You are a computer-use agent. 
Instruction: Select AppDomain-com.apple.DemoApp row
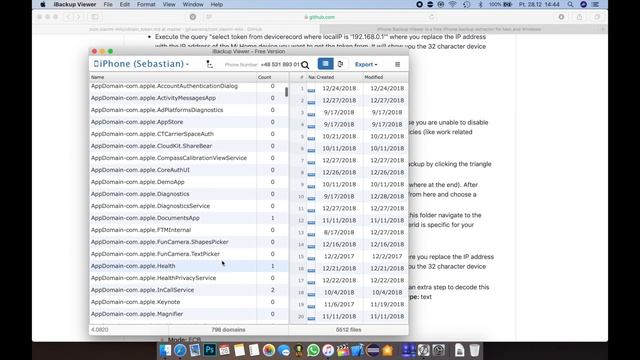(189, 182)
